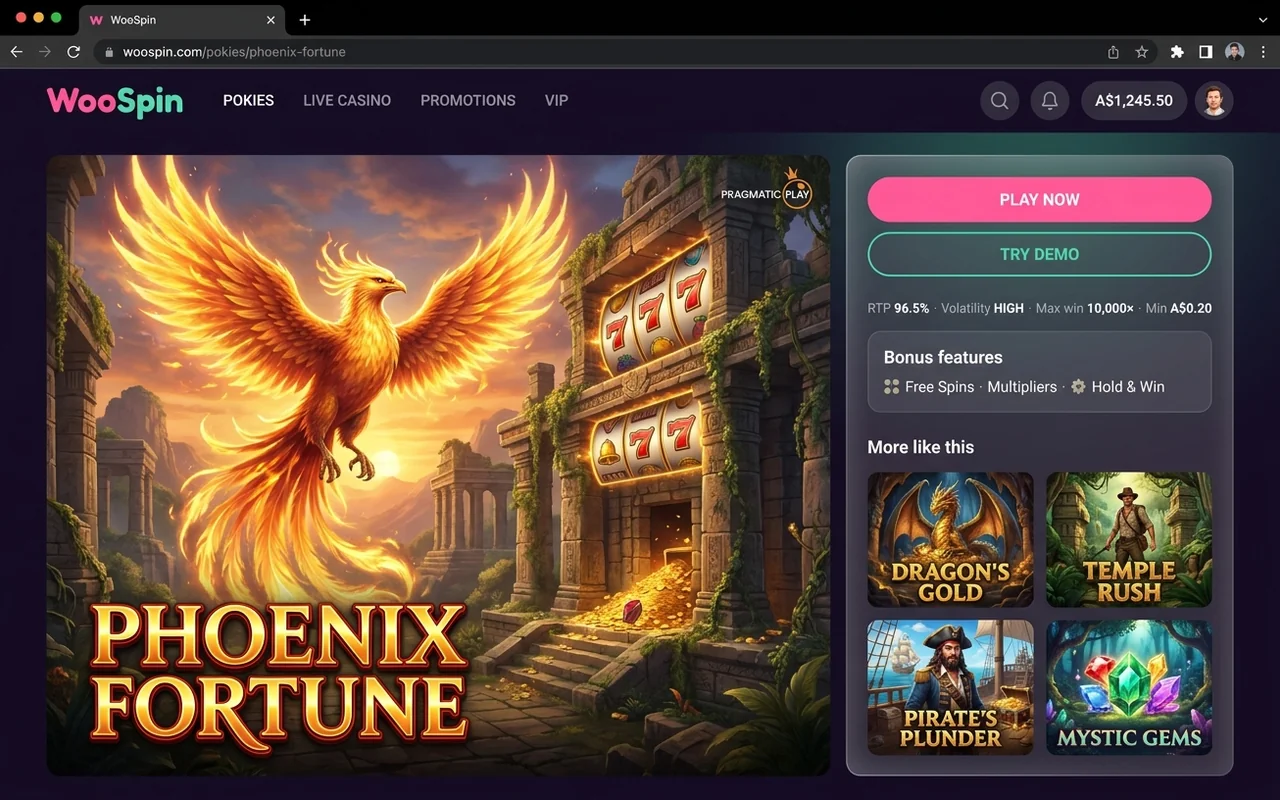Screen dimensions: 1280x800
Task: Click the "RTP 96.5%" stat
Action: (898, 309)
